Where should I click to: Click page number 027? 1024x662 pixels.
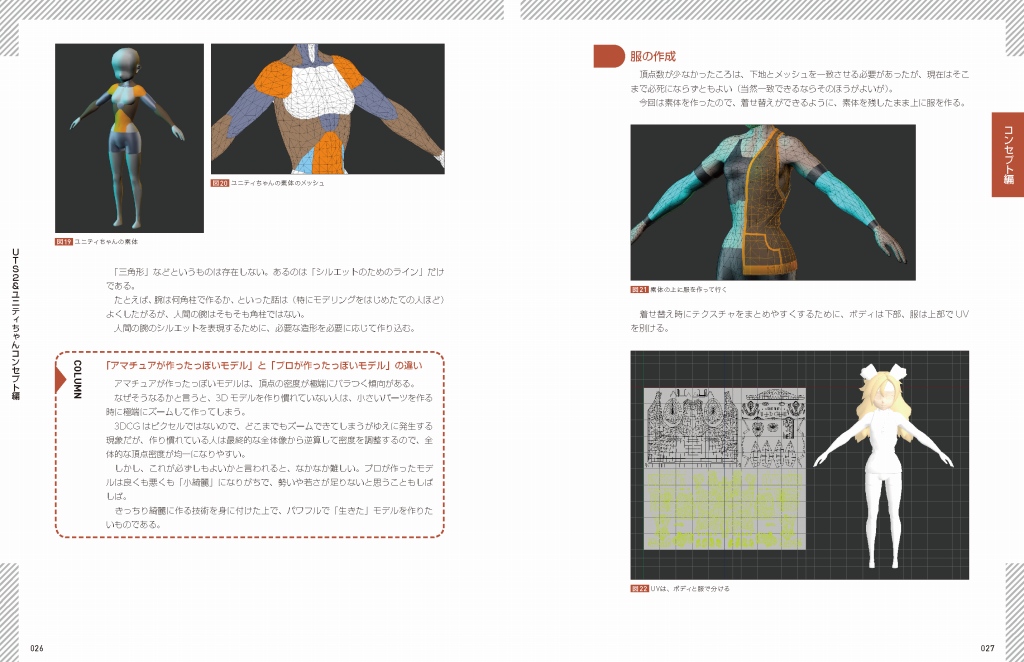click(987, 648)
